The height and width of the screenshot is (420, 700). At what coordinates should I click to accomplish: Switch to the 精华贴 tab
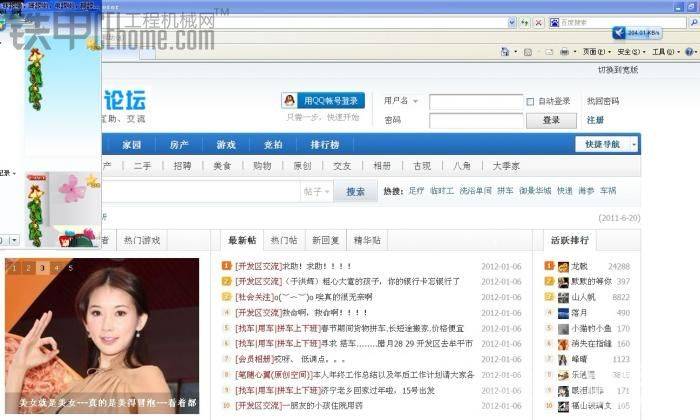tap(367, 240)
